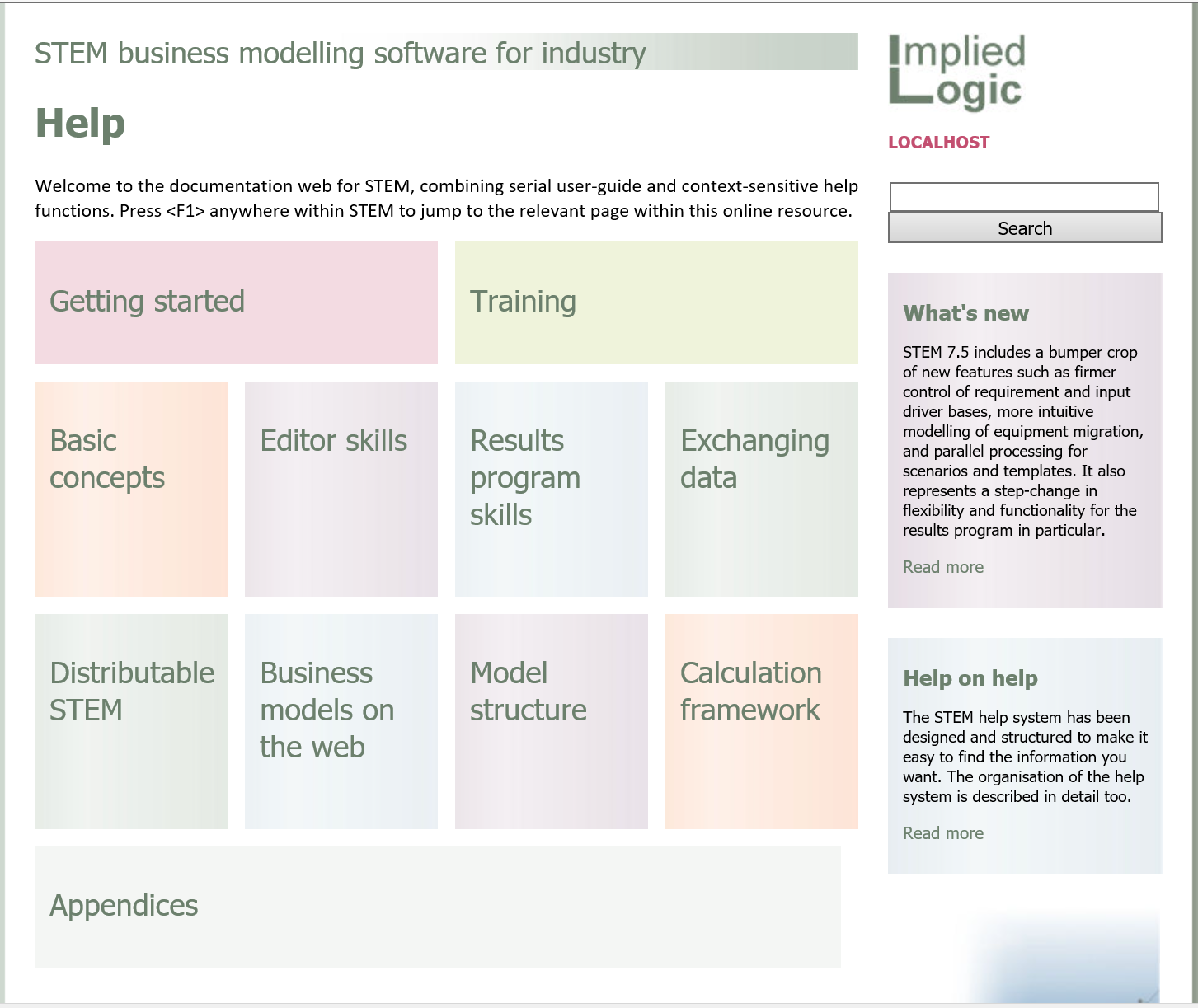
Task: Open the Editor skills tile
Action: coord(341,489)
